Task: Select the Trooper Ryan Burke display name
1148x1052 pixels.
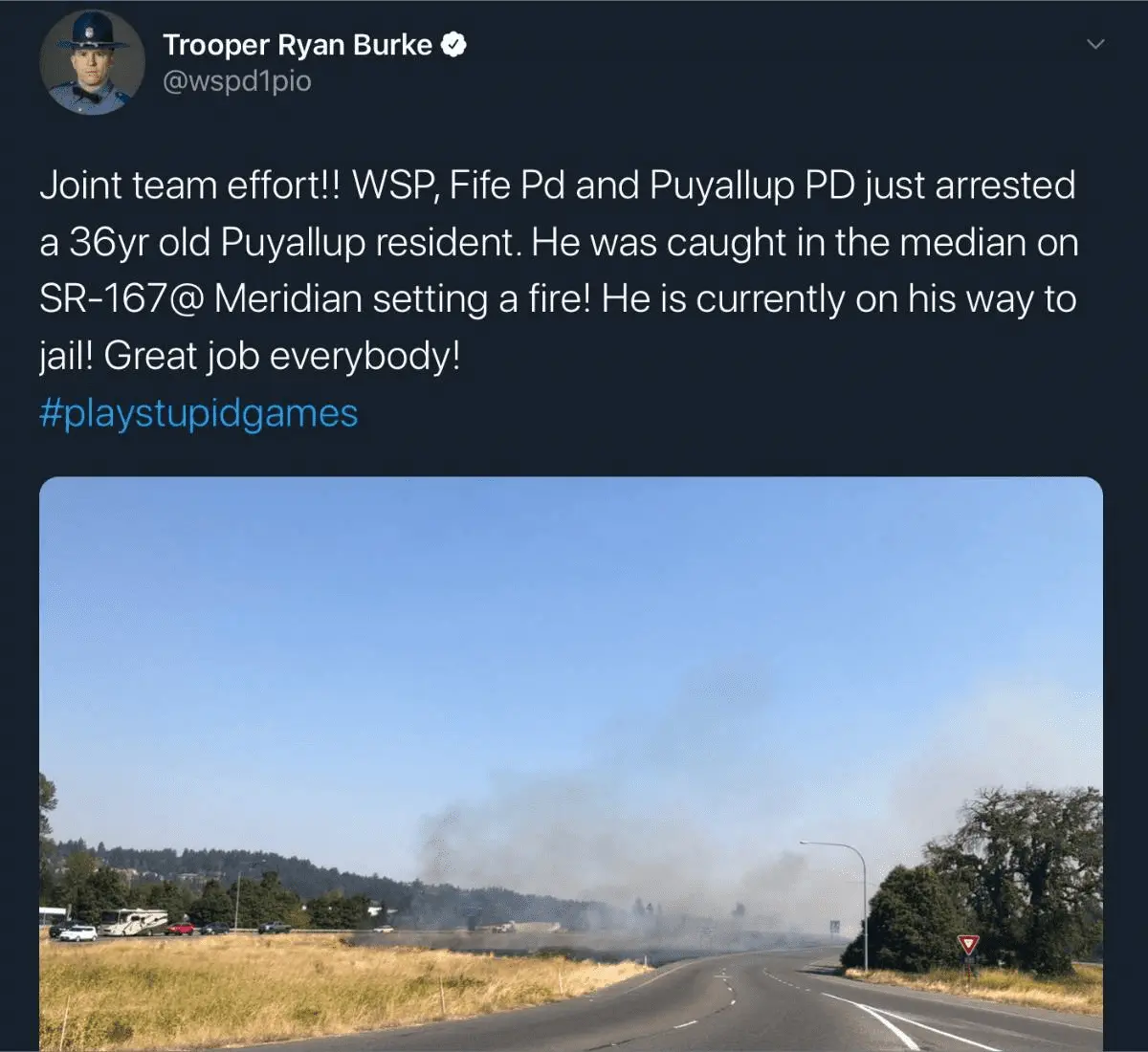Action: (x=298, y=44)
